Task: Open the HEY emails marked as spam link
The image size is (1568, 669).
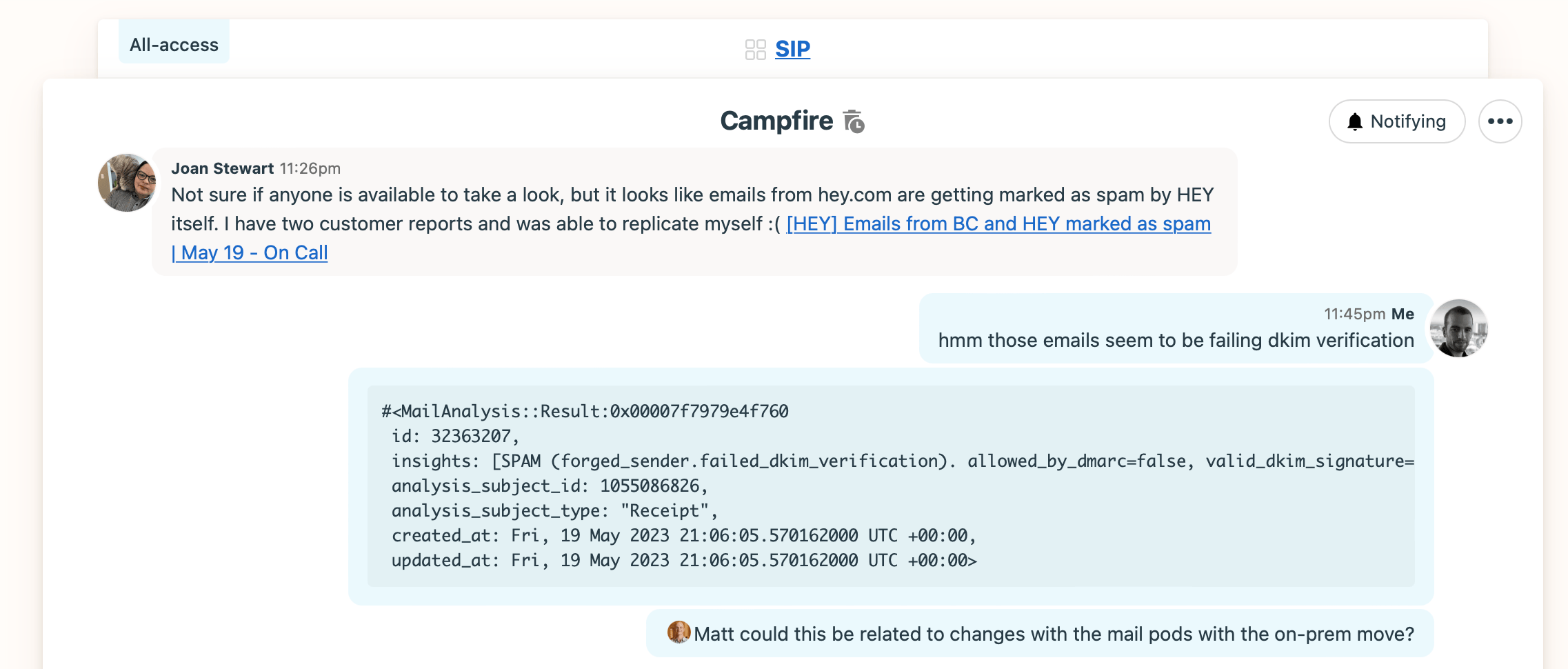Action: click(998, 223)
